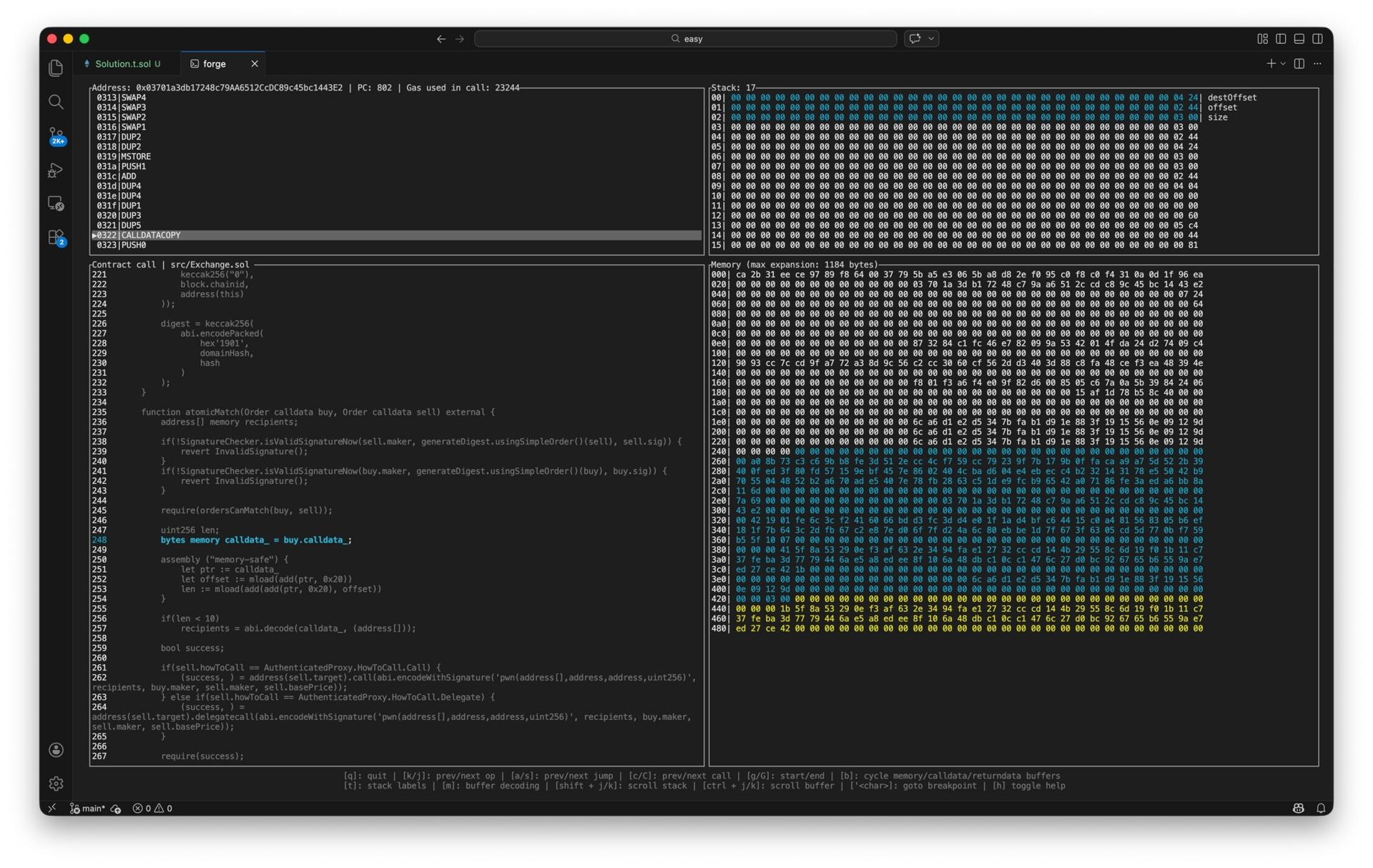This screenshot has width=1373, height=868.
Task: Open the terminal more actions ellipsis menu
Action: (x=1318, y=64)
